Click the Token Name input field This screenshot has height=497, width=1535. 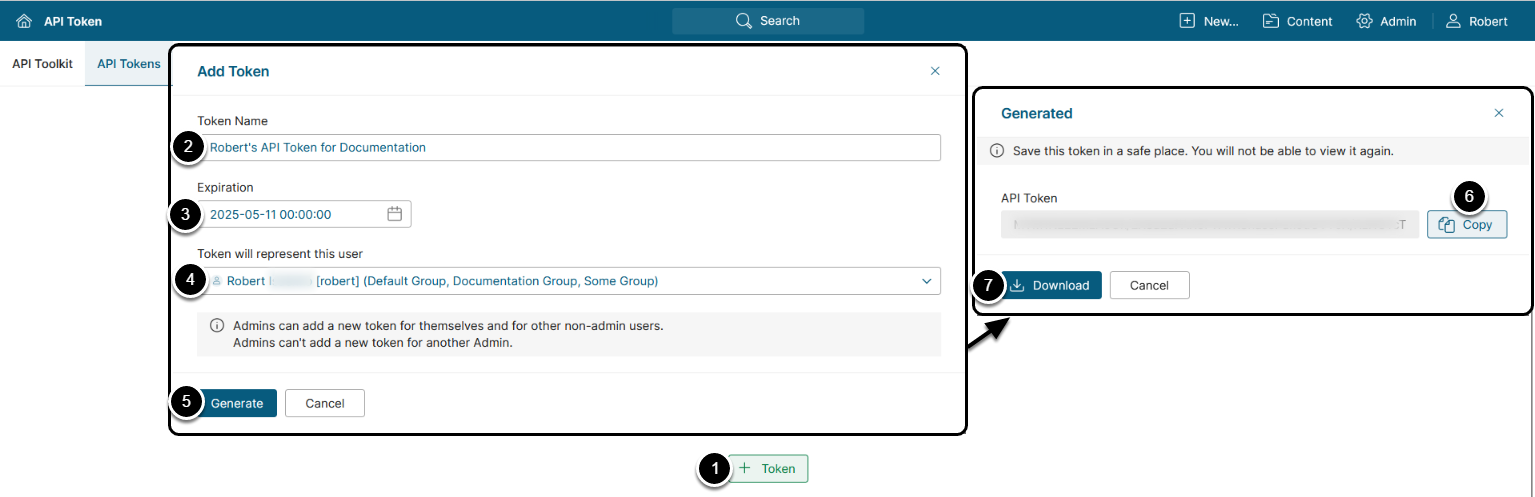tap(569, 147)
